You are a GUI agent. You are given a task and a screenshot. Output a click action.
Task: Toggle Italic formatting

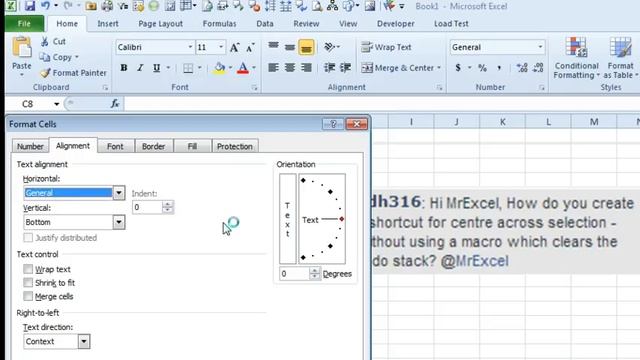tap(140, 68)
